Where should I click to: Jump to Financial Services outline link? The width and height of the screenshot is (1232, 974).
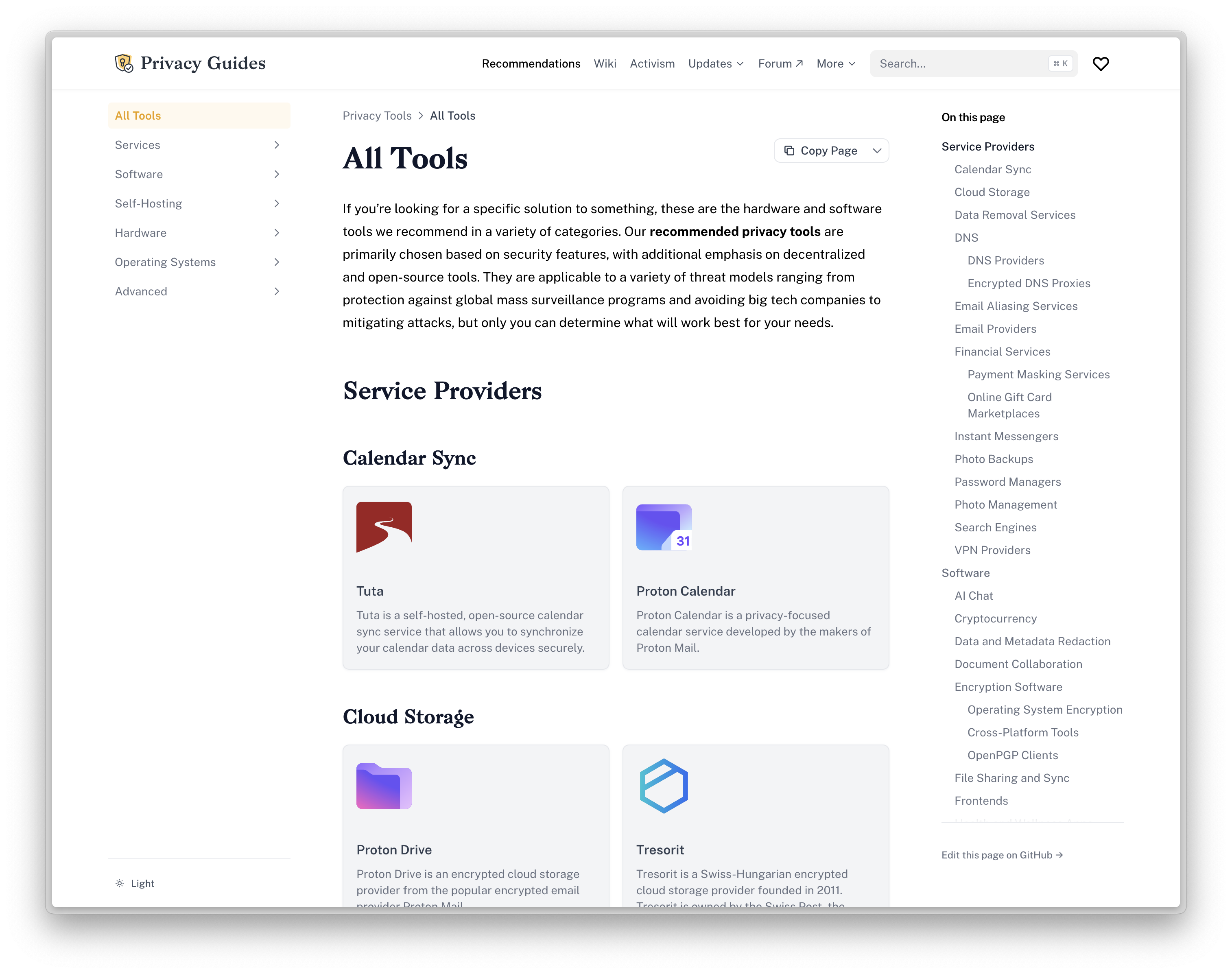click(x=1003, y=352)
